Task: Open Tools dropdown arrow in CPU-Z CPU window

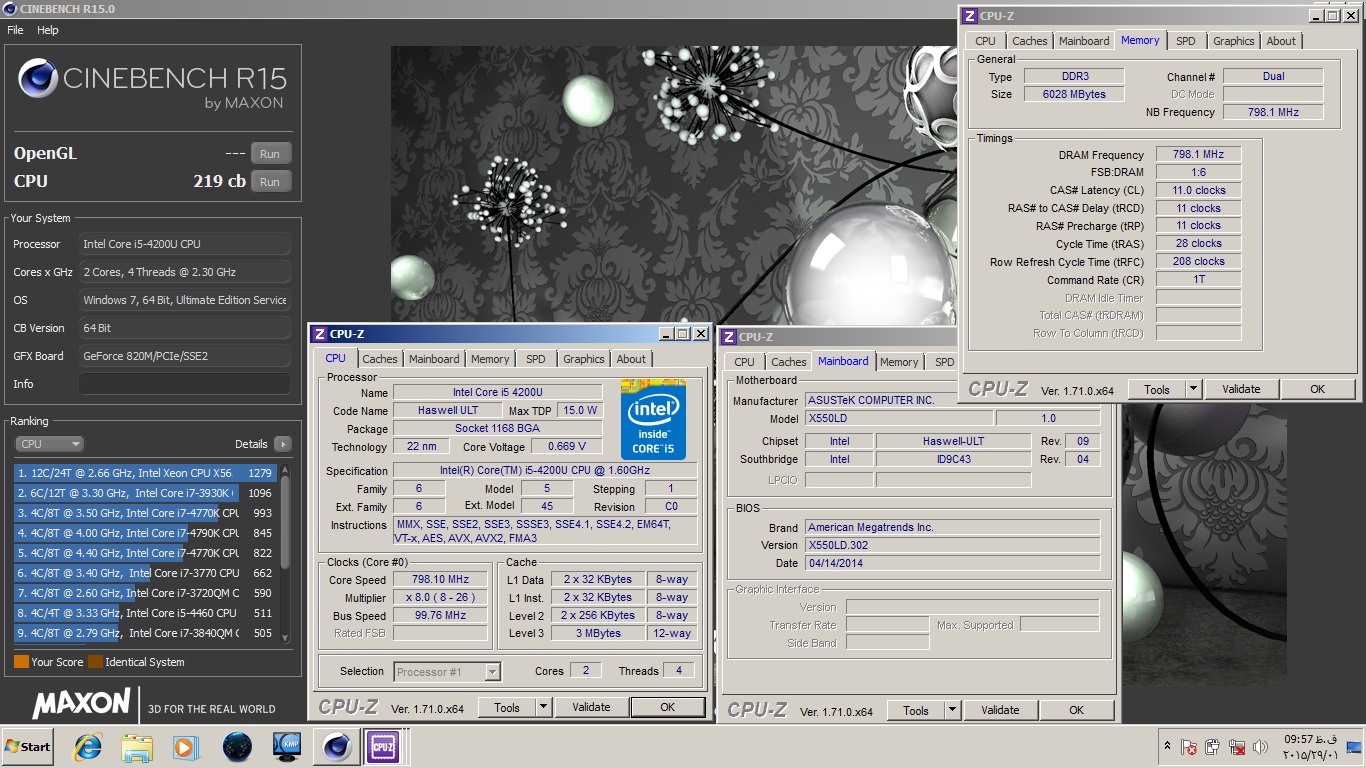Action: [x=543, y=707]
